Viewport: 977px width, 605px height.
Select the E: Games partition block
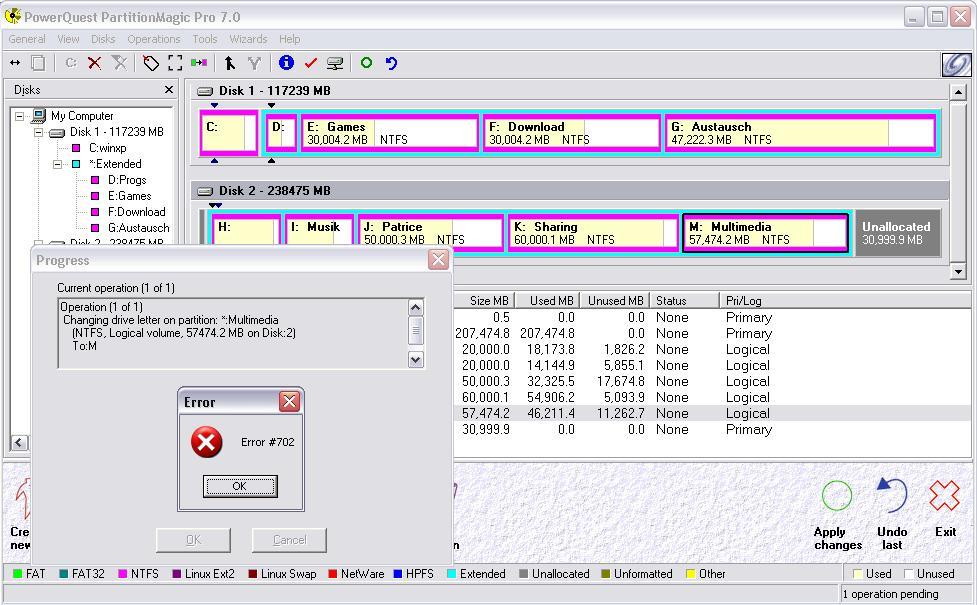[x=390, y=133]
